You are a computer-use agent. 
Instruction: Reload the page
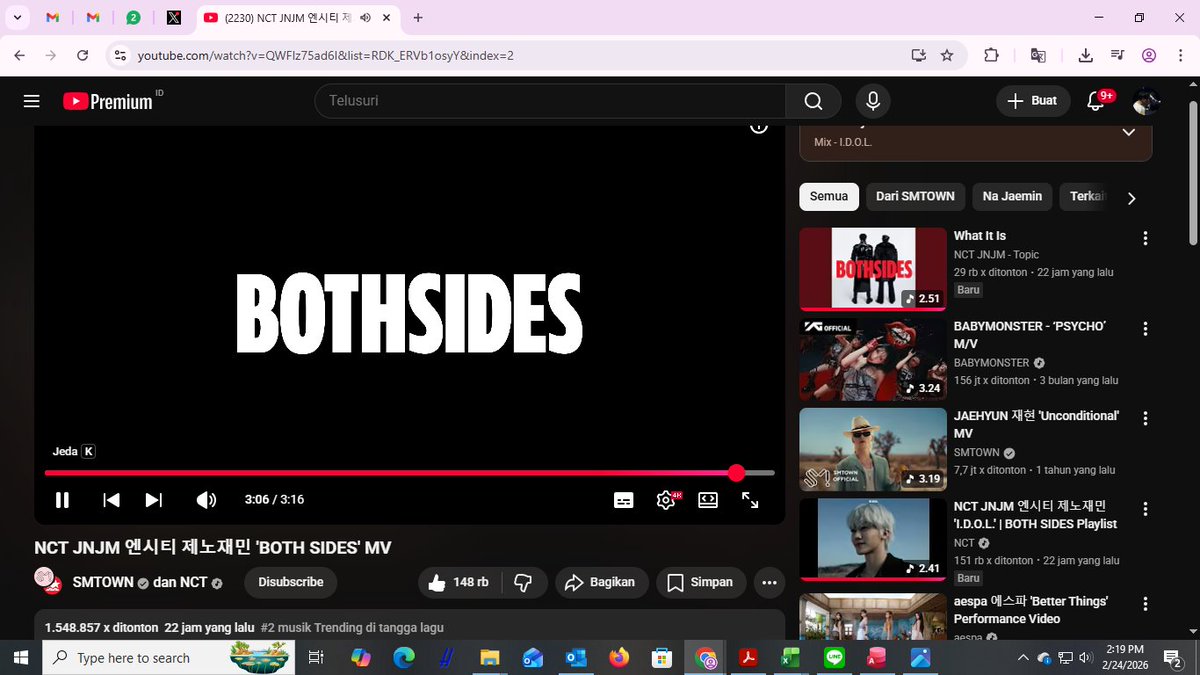pyautogui.click(x=82, y=55)
